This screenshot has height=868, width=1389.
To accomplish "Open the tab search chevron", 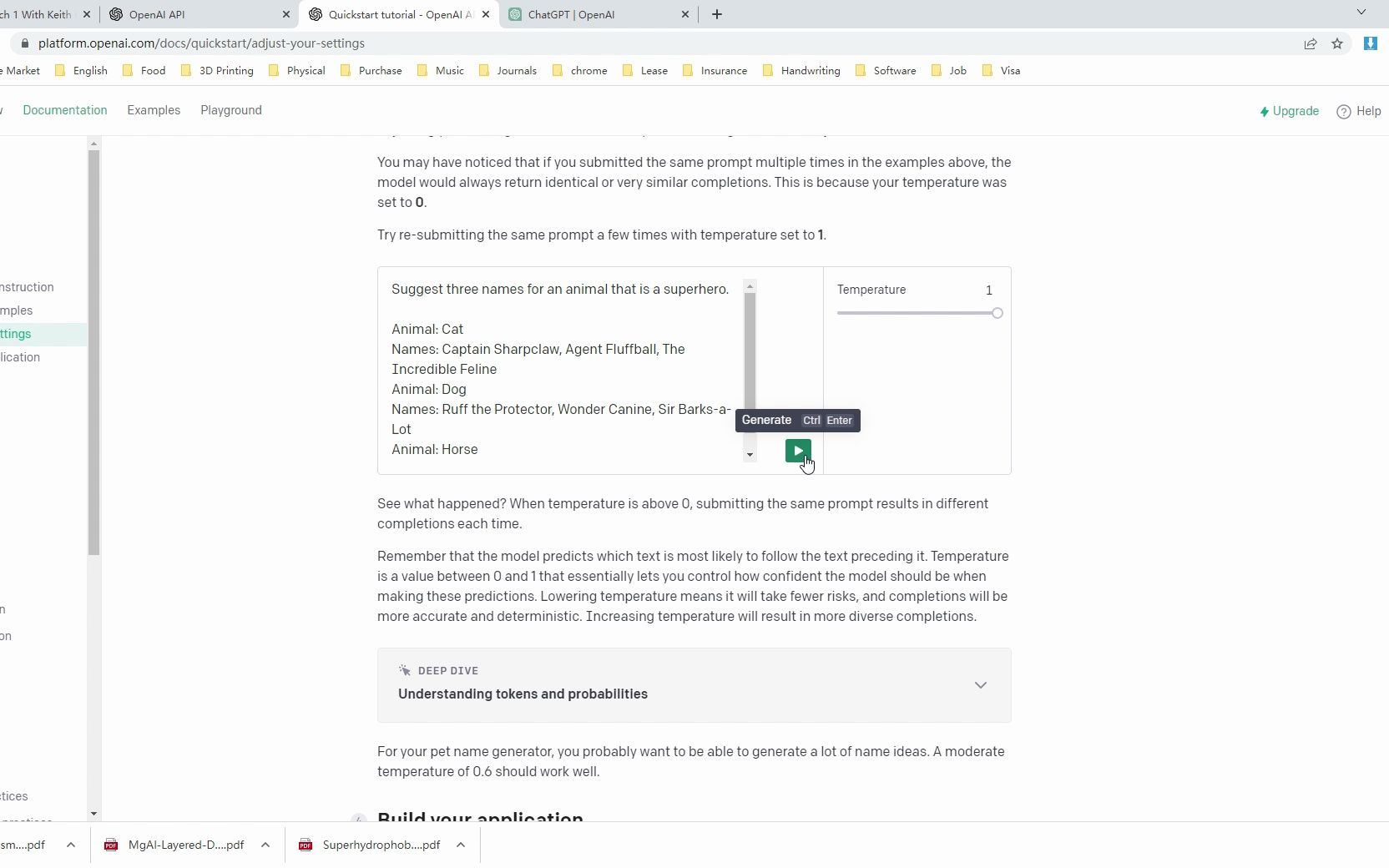I will pyautogui.click(x=1361, y=13).
